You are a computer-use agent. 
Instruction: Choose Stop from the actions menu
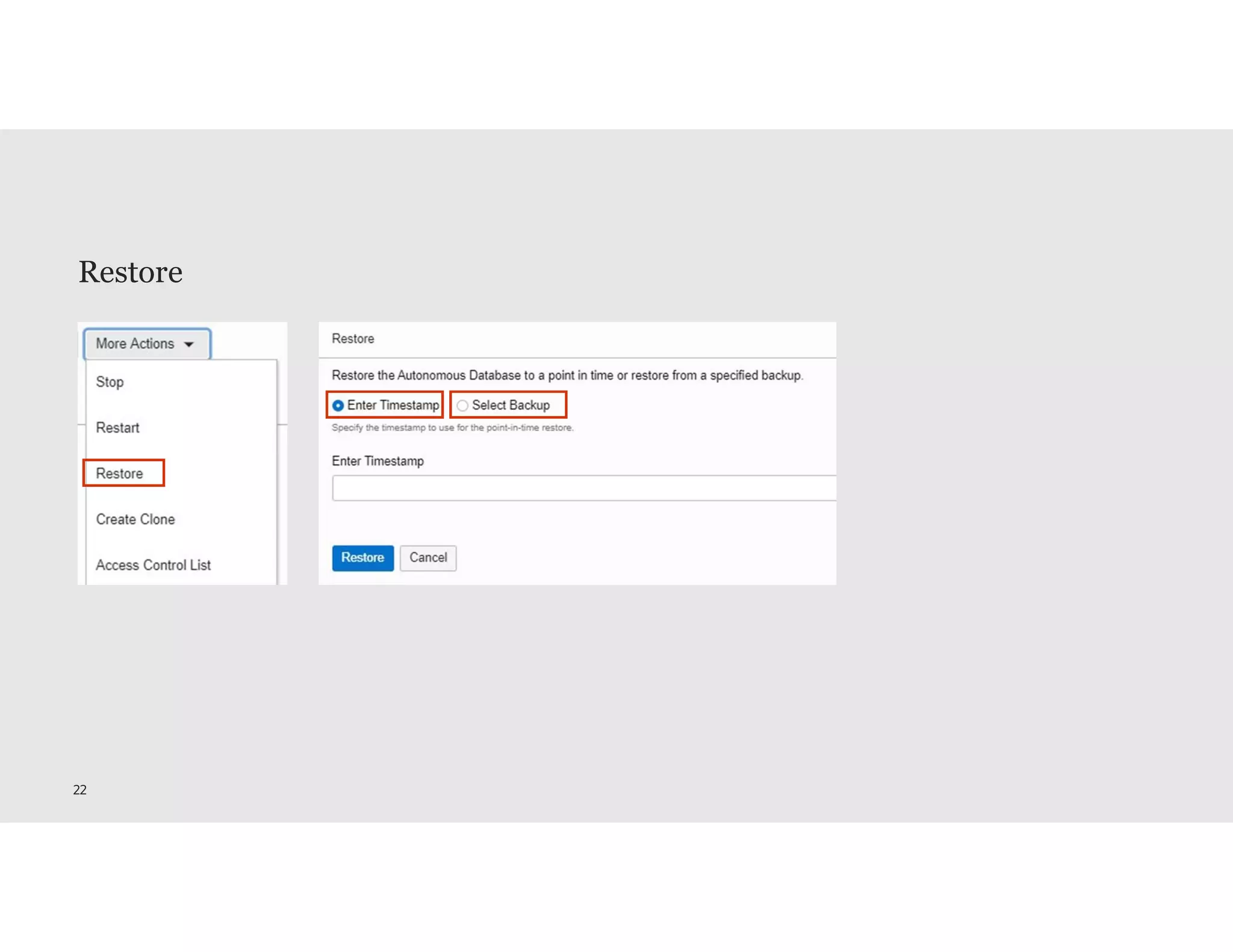click(110, 382)
